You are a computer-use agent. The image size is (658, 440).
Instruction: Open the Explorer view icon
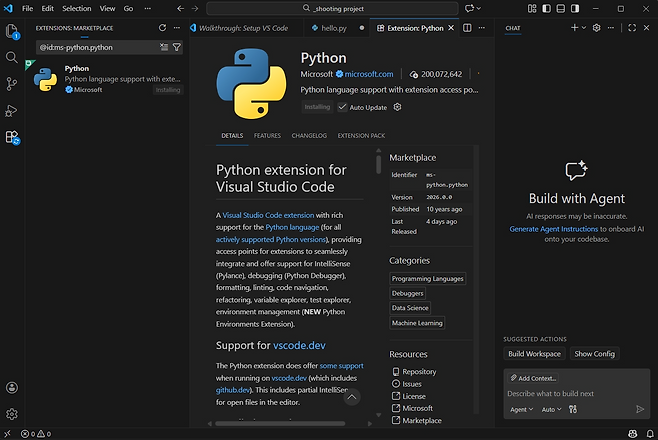pos(12,31)
